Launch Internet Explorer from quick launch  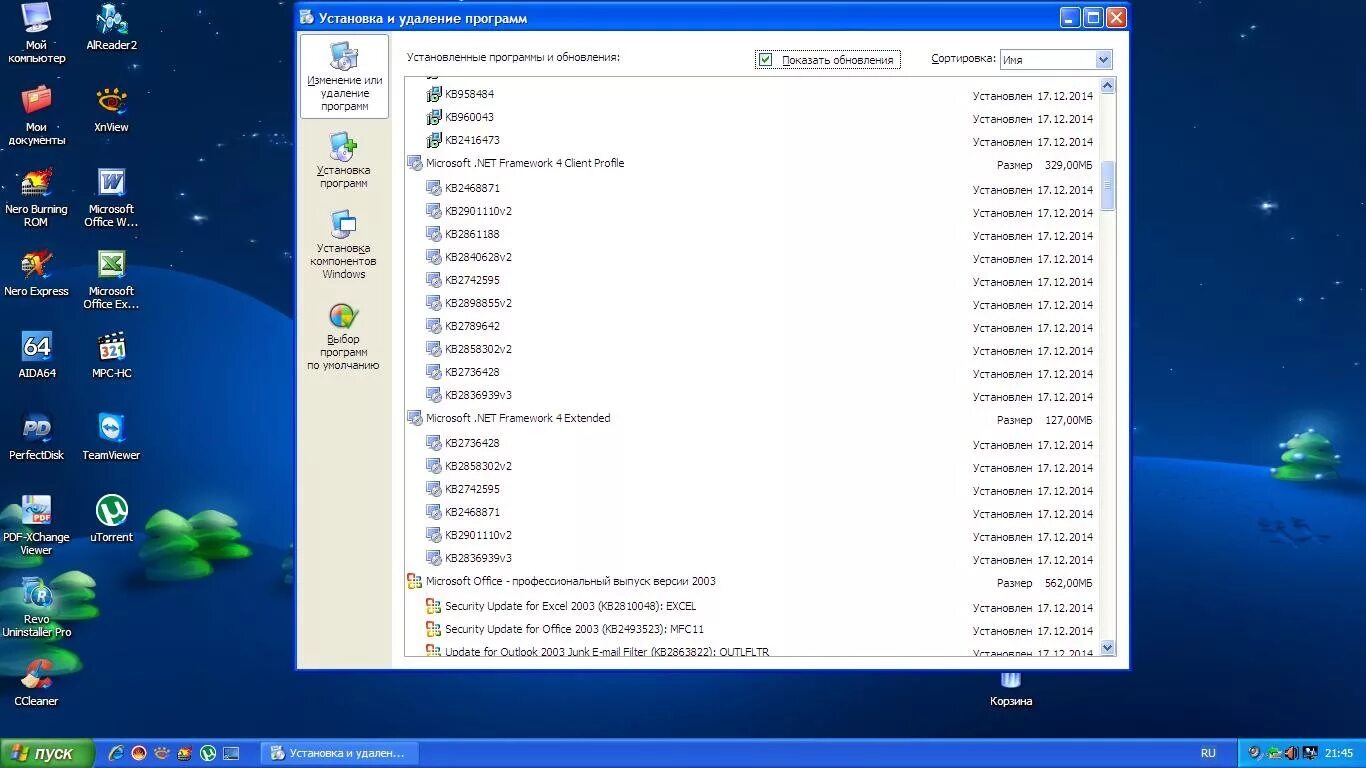point(116,753)
